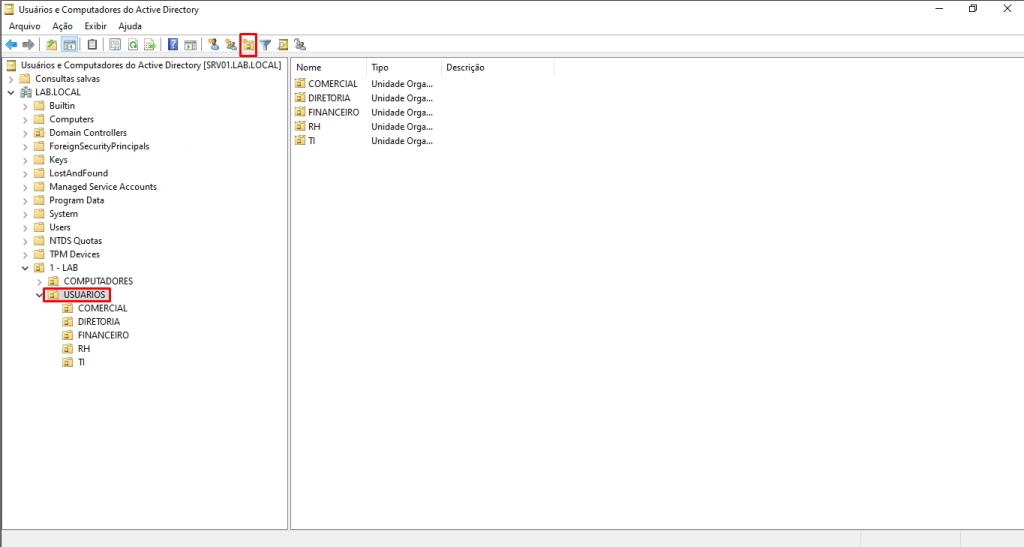Open the Ação menu
1024x547 pixels.
[x=63, y=26]
